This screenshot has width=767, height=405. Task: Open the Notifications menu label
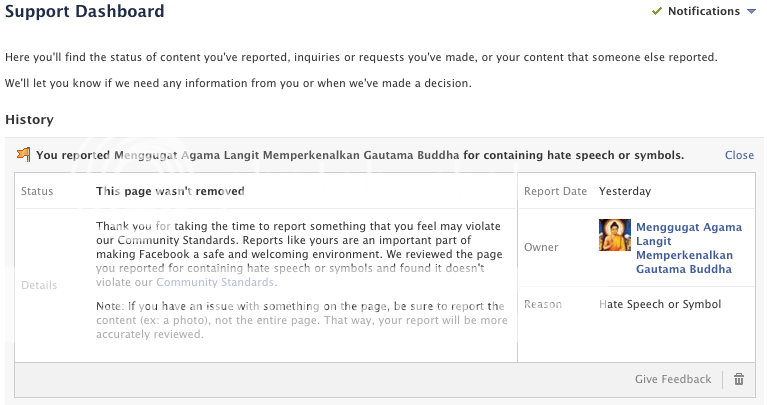pyautogui.click(x=703, y=12)
